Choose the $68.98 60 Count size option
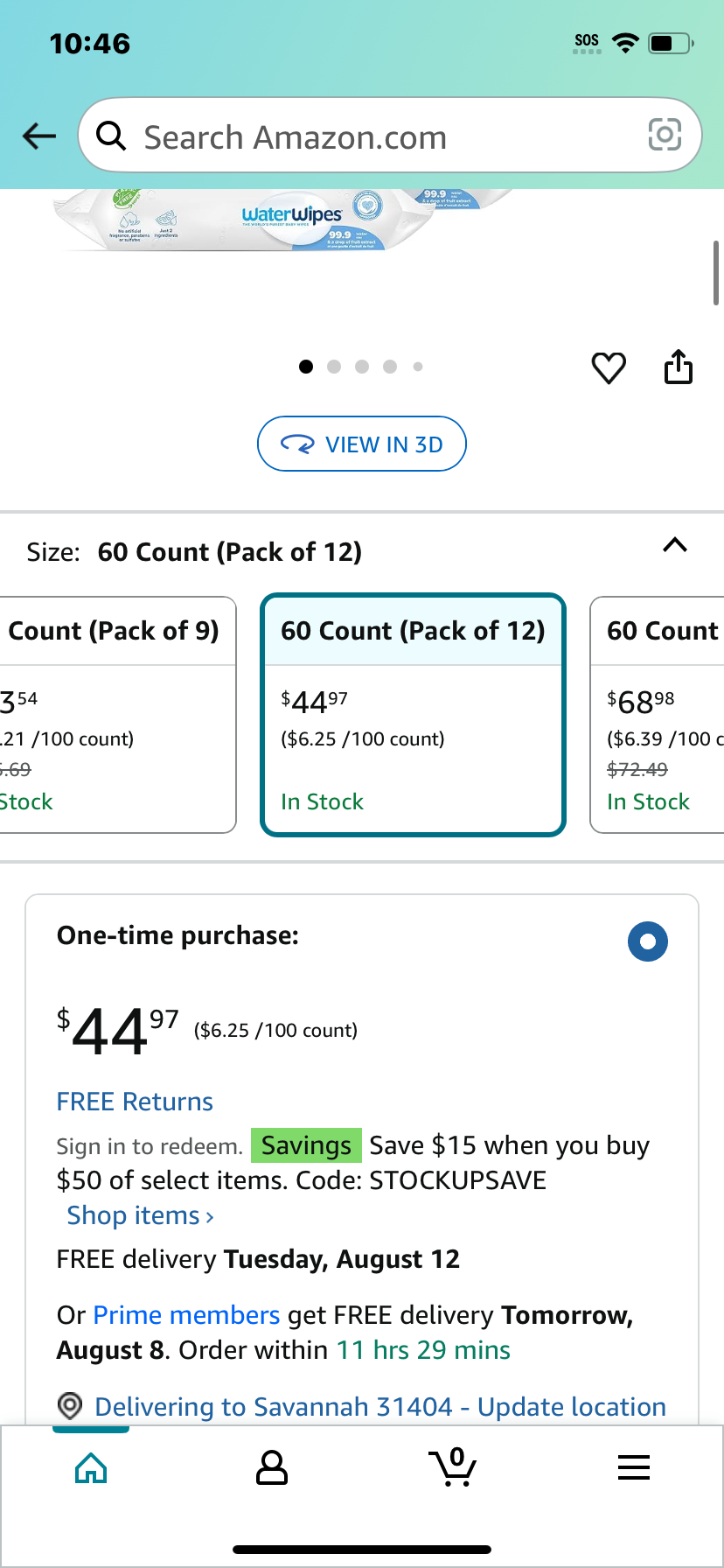The width and height of the screenshot is (724, 1568). [x=658, y=715]
